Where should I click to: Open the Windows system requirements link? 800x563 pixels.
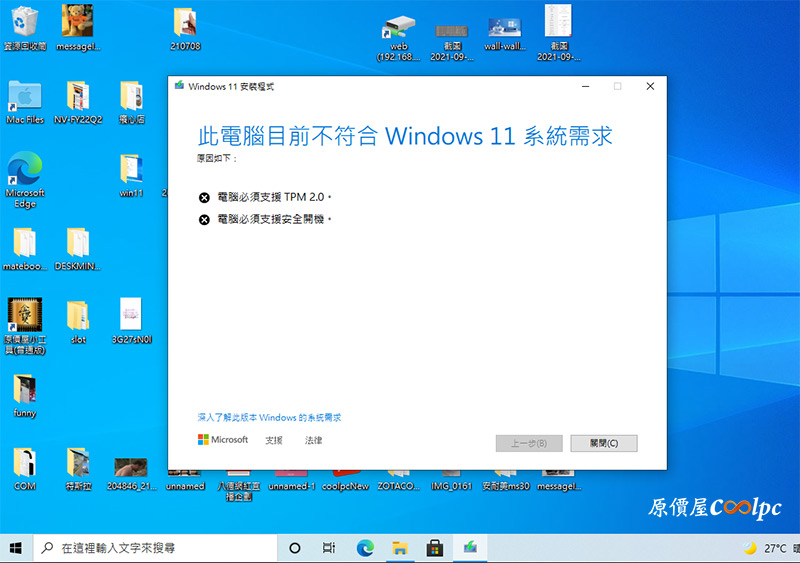coord(269,418)
